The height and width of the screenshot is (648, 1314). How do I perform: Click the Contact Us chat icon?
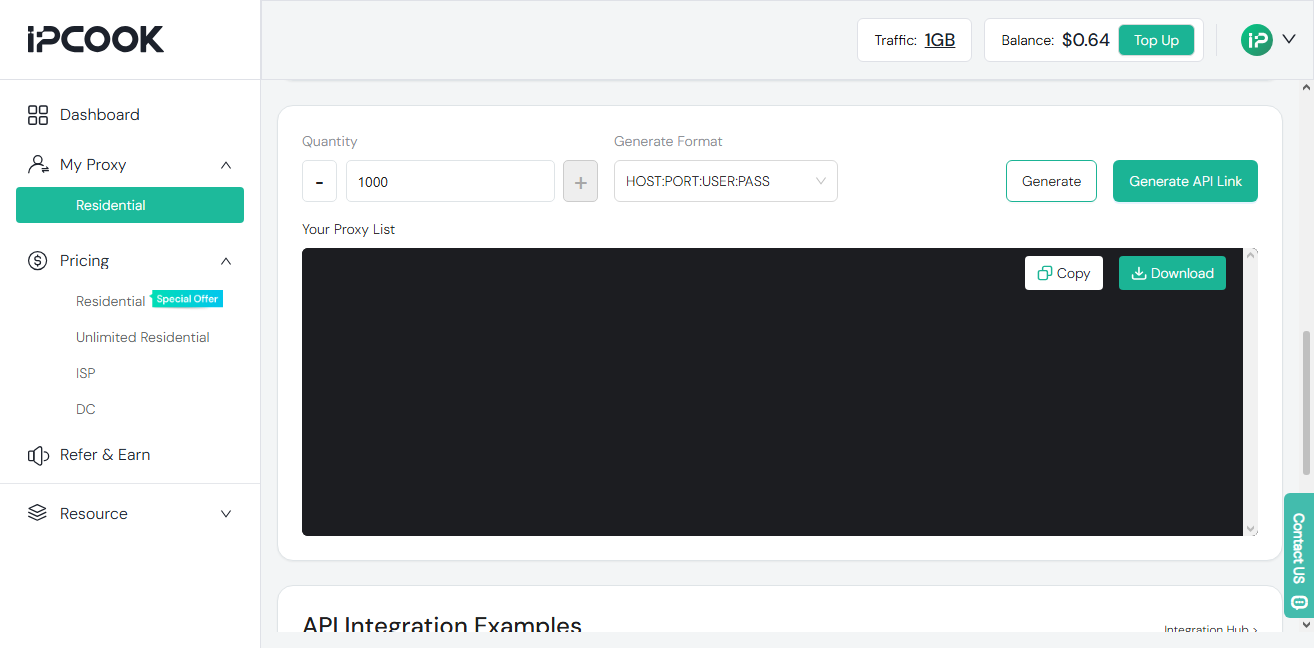click(1299, 602)
